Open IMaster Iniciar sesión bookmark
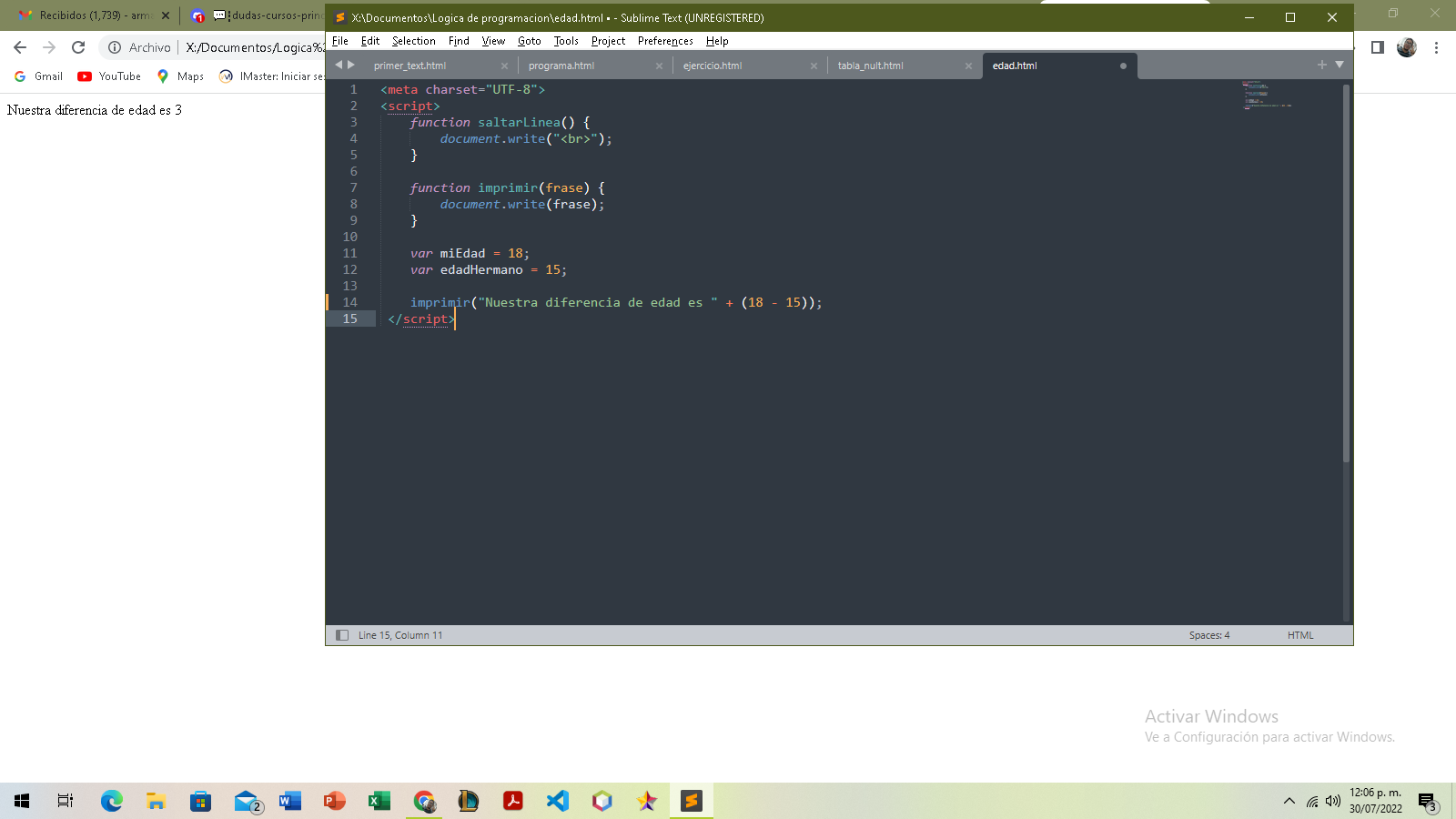The image size is (1456, 819). 271,76
